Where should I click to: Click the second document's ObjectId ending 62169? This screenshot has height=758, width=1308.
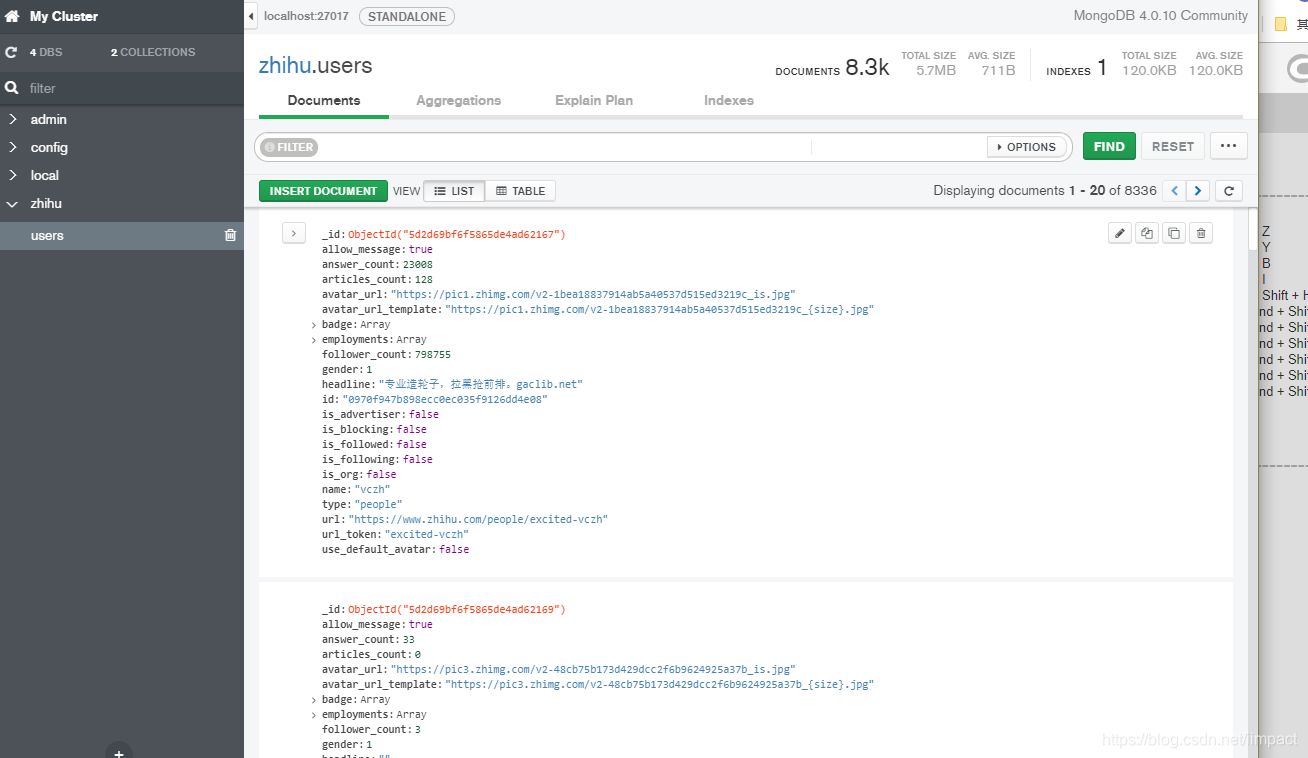coord(457,610)
